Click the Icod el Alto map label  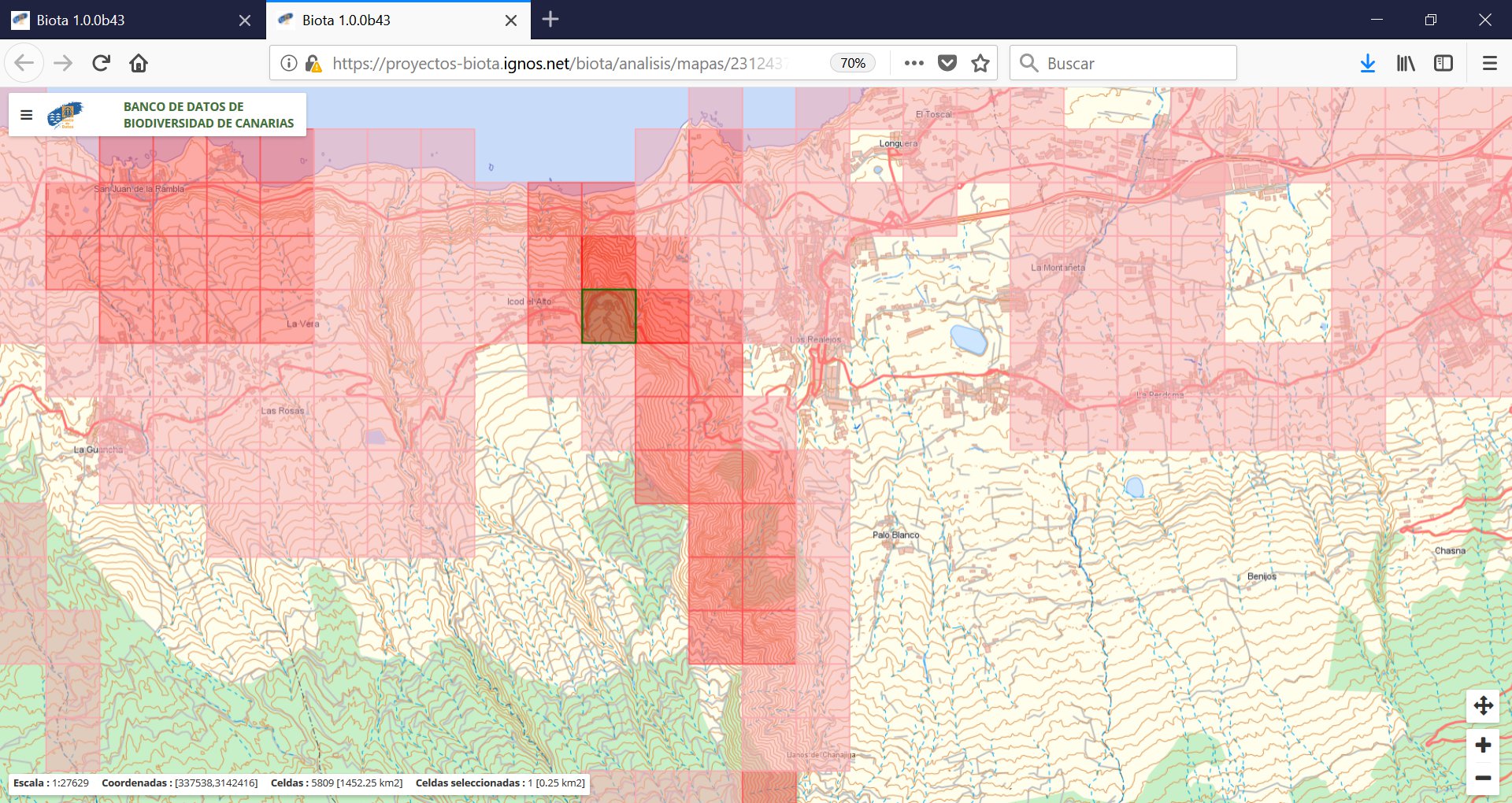[529, 302]
